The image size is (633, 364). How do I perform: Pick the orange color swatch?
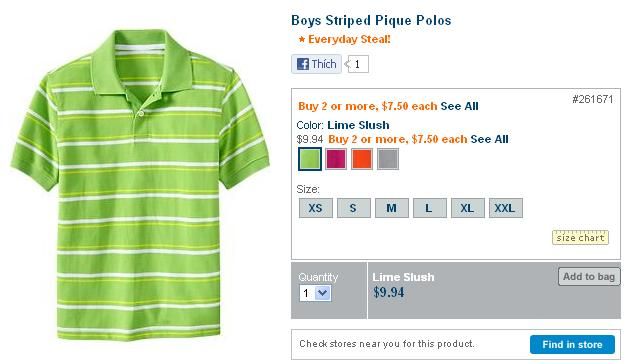(x=362, y=159)
